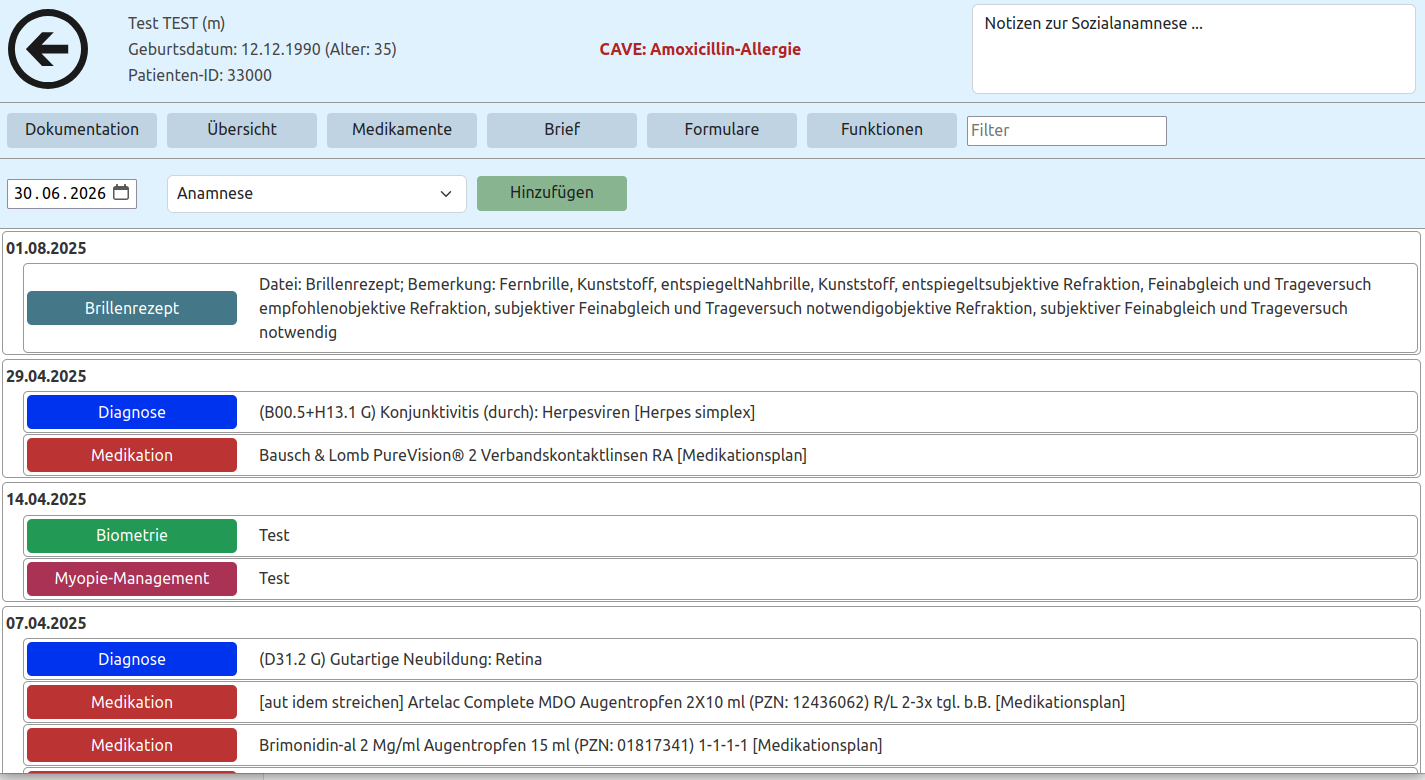Open the Medikation entry for Artelac Complete

132,702
